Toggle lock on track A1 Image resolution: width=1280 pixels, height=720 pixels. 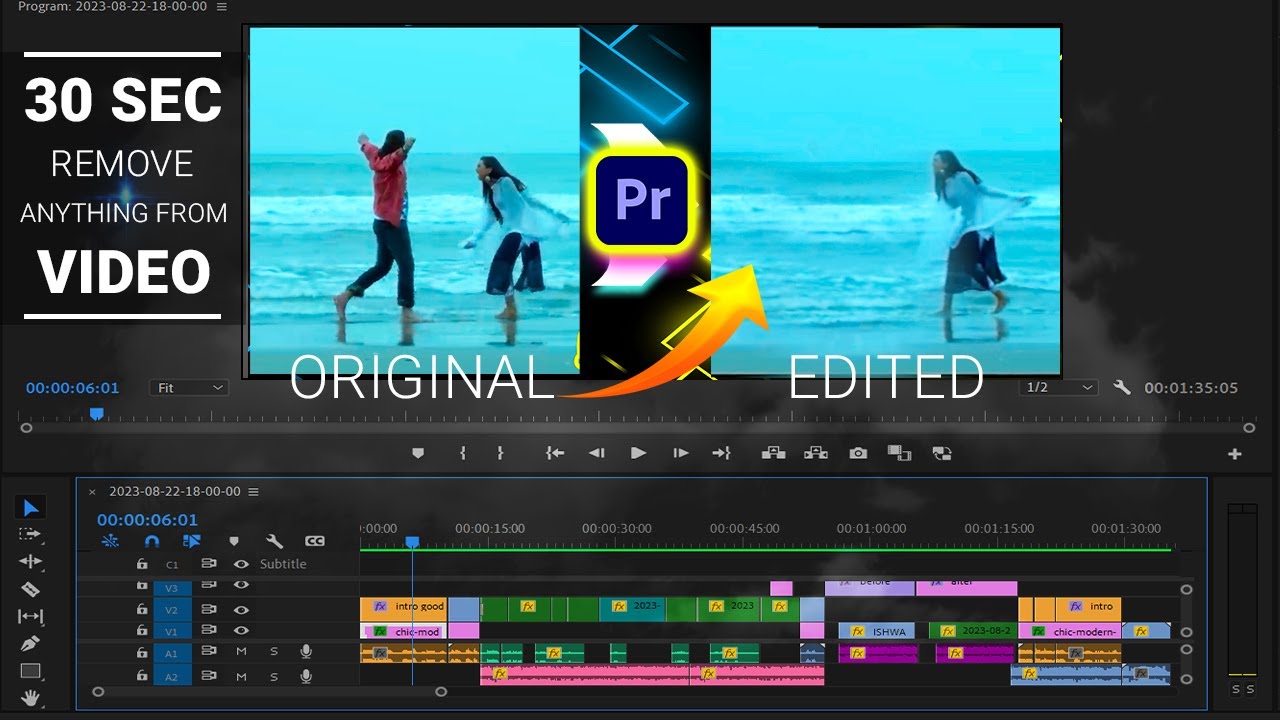[x=142, y=652]
